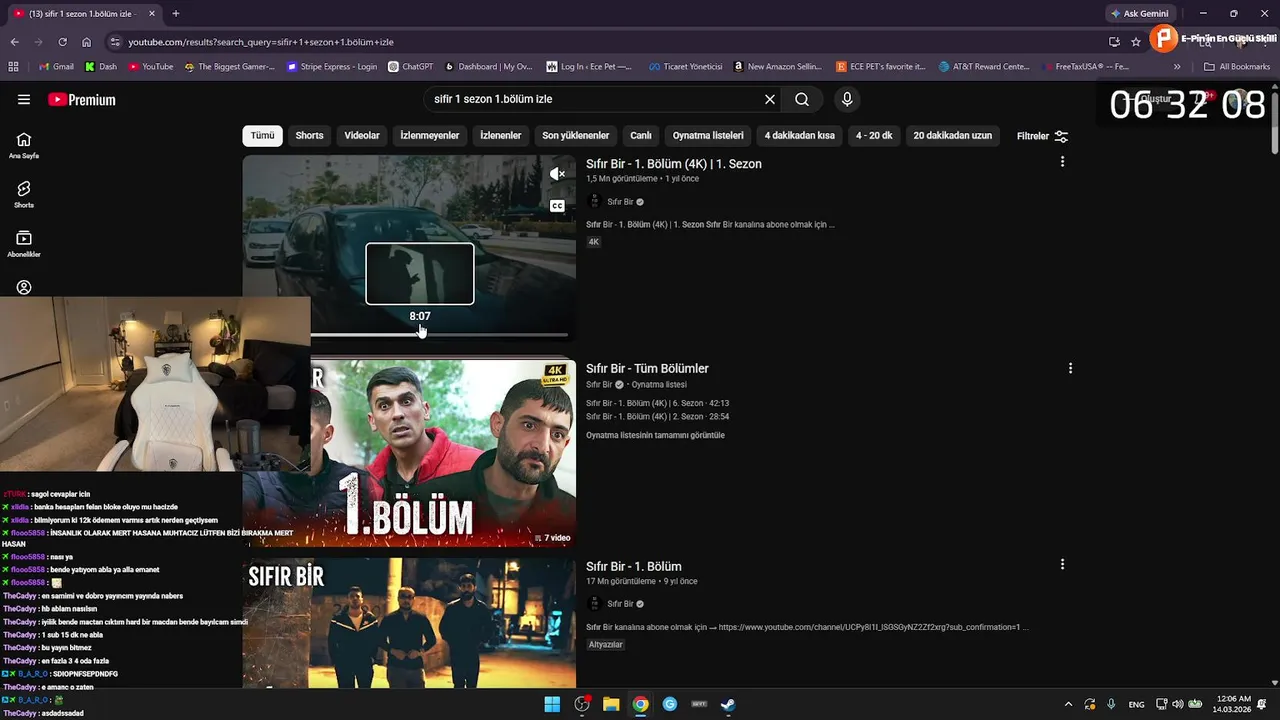The width and height of the screenshot is (1280, 720).
Task: Open the Stripe Express - Login bookmark
Action: [x=332, y=67]
